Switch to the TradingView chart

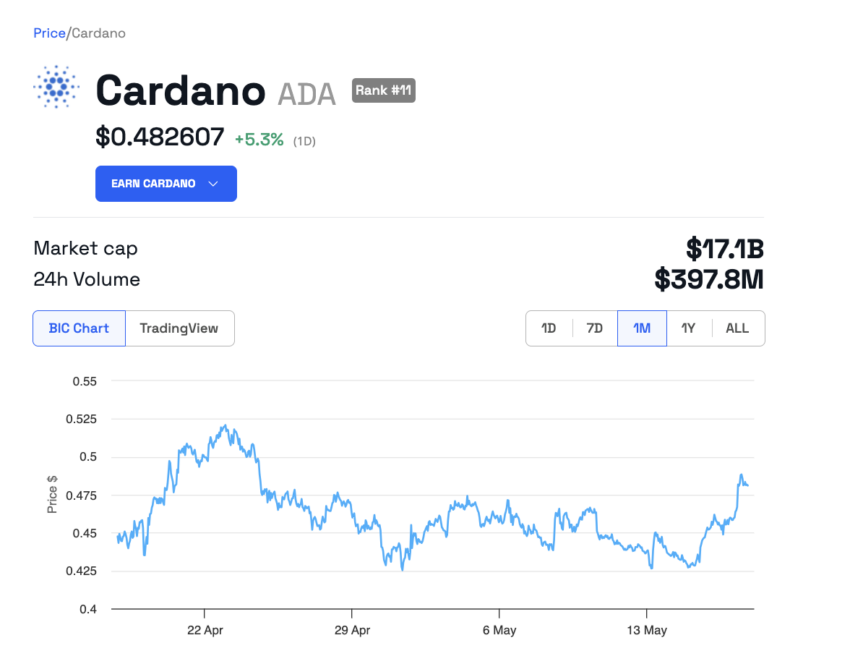point(180,328)
